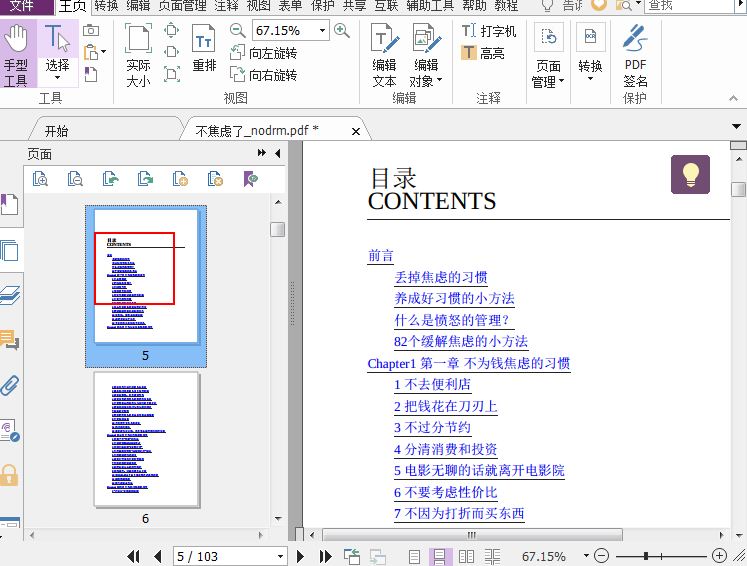The height and width of the screenshot is (566, 747).
Task: Go to next page button
Action: (300, 556)
